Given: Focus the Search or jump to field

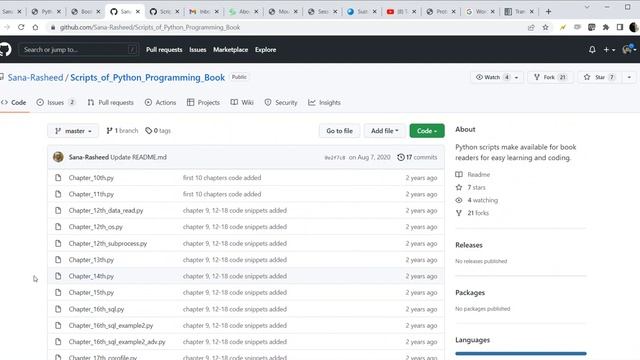Looking at the screenshot, I should [78, 49].
